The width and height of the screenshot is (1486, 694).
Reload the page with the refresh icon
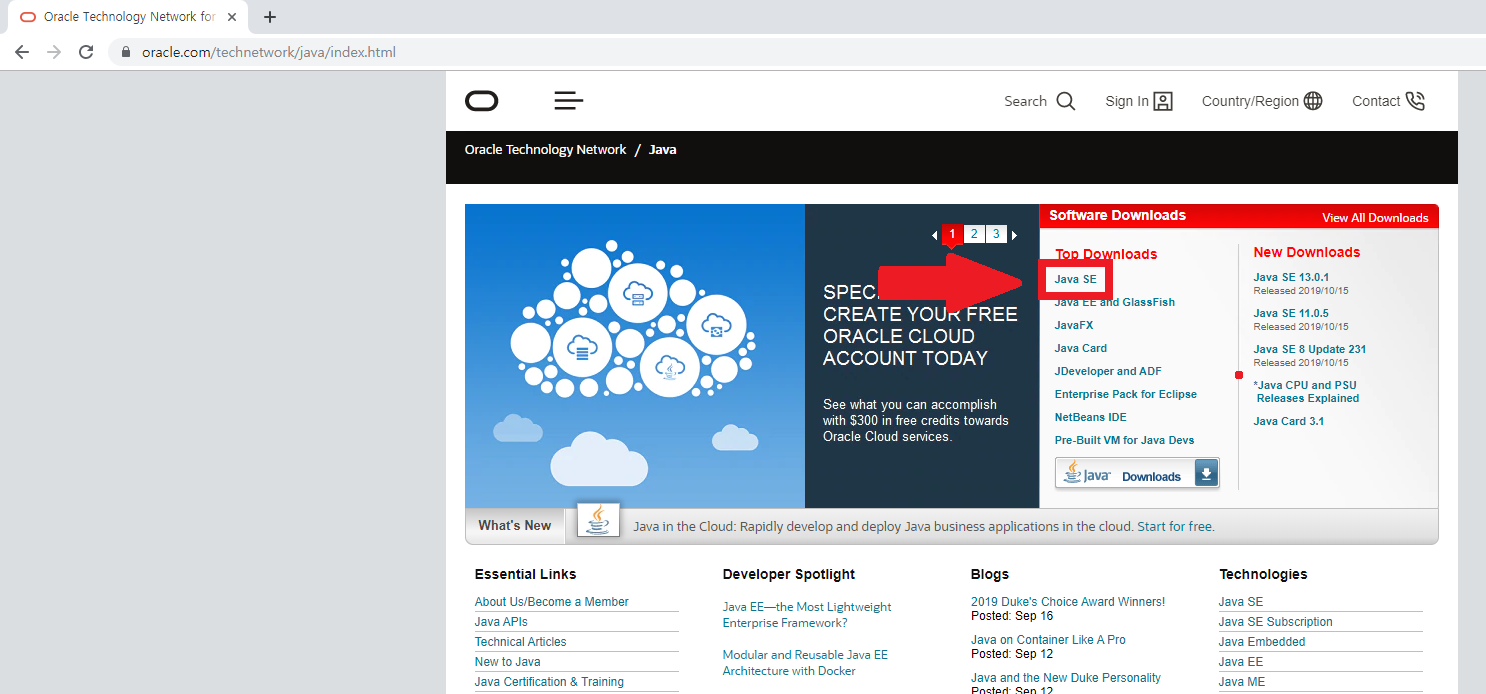tap(86, 52)
